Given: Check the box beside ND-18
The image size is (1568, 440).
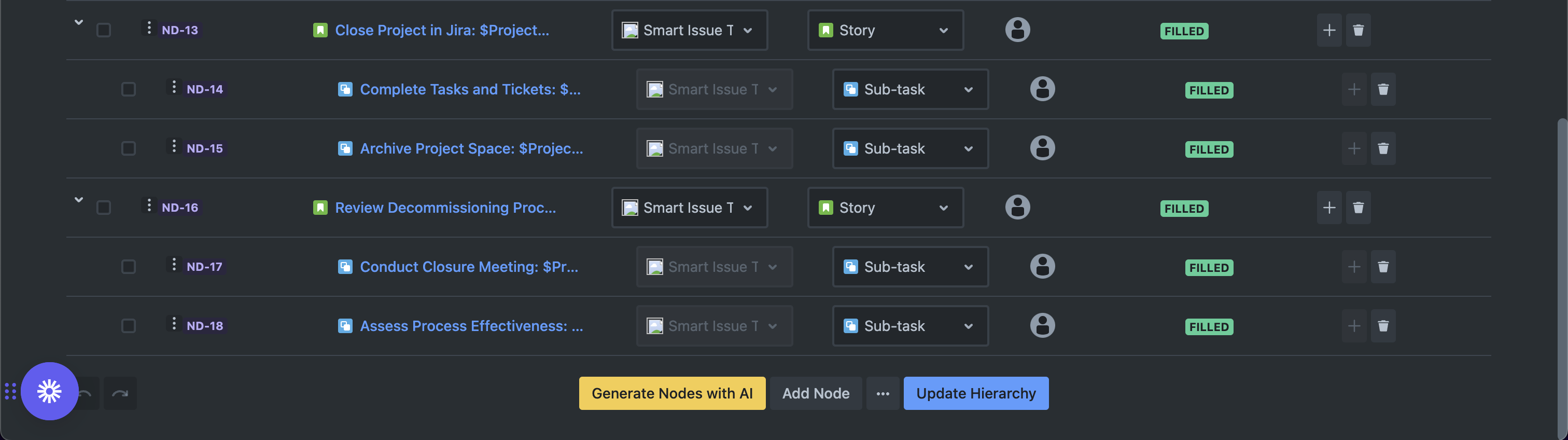Looking at the screenshot, I should 129,326.
